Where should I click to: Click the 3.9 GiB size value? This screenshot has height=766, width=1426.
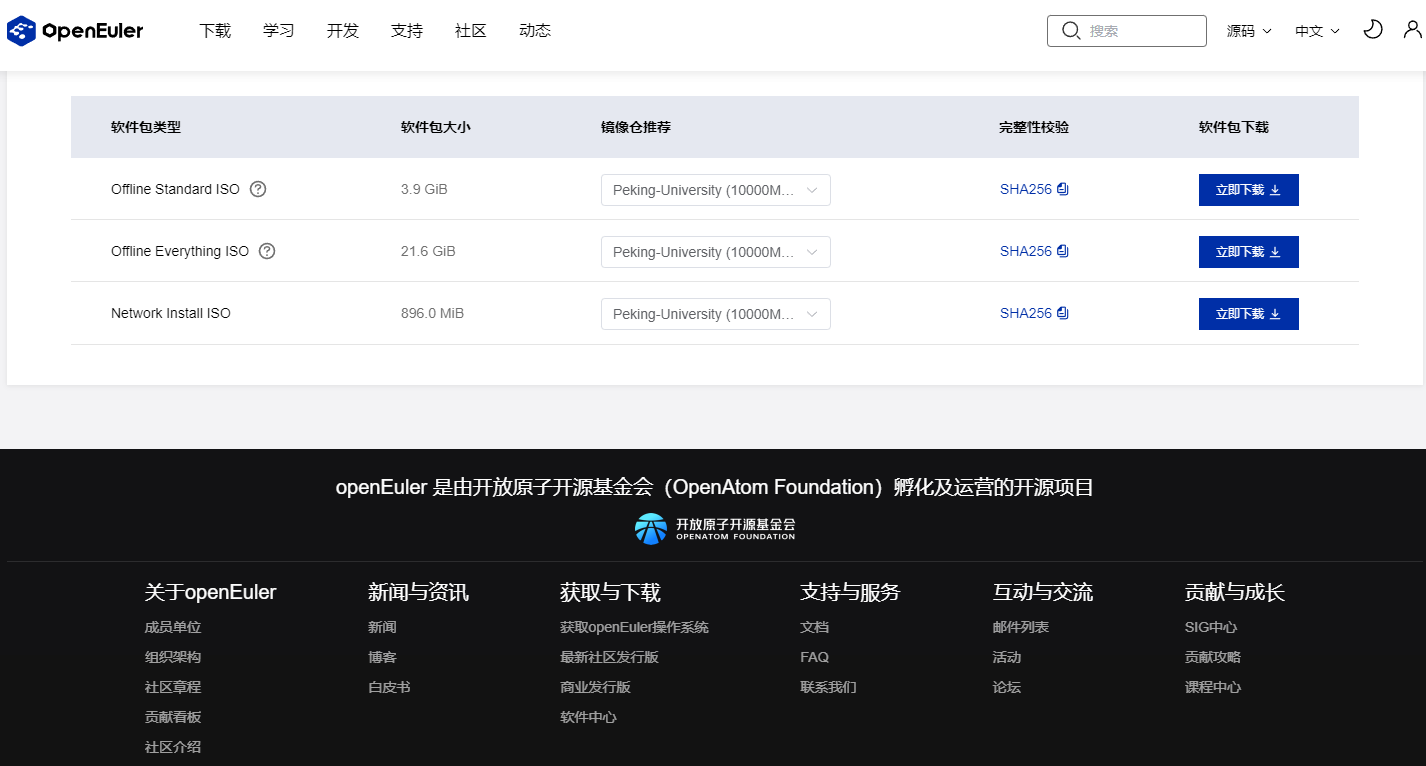coord(424,189)
